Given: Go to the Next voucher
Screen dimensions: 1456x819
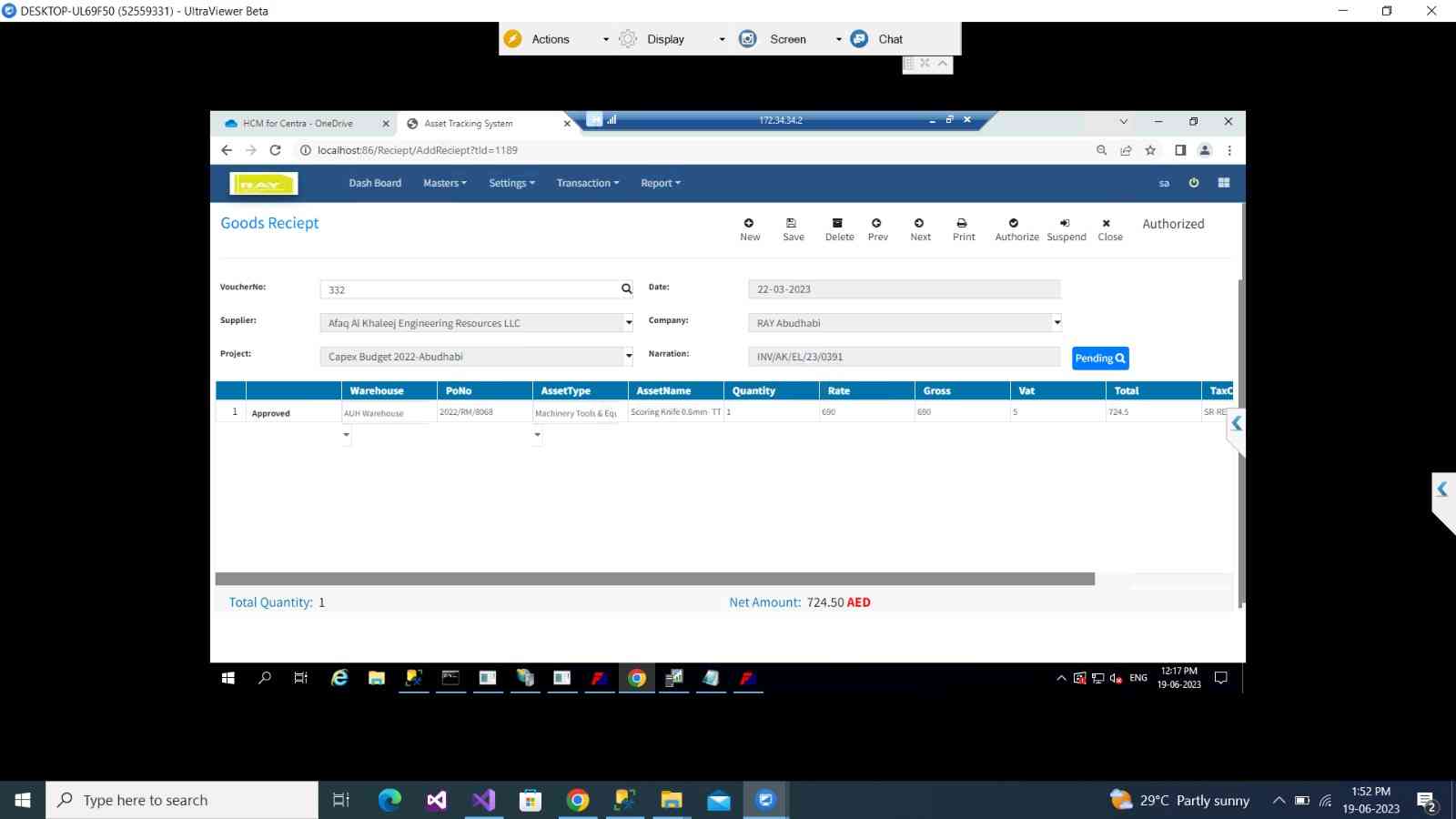Looking at the screenshot, I should point(919,224).
